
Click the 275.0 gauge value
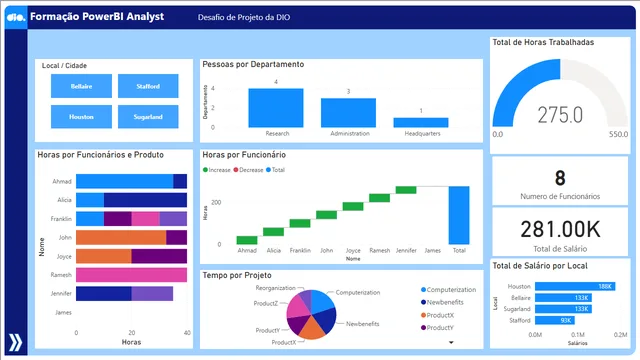tap(560, 115)
